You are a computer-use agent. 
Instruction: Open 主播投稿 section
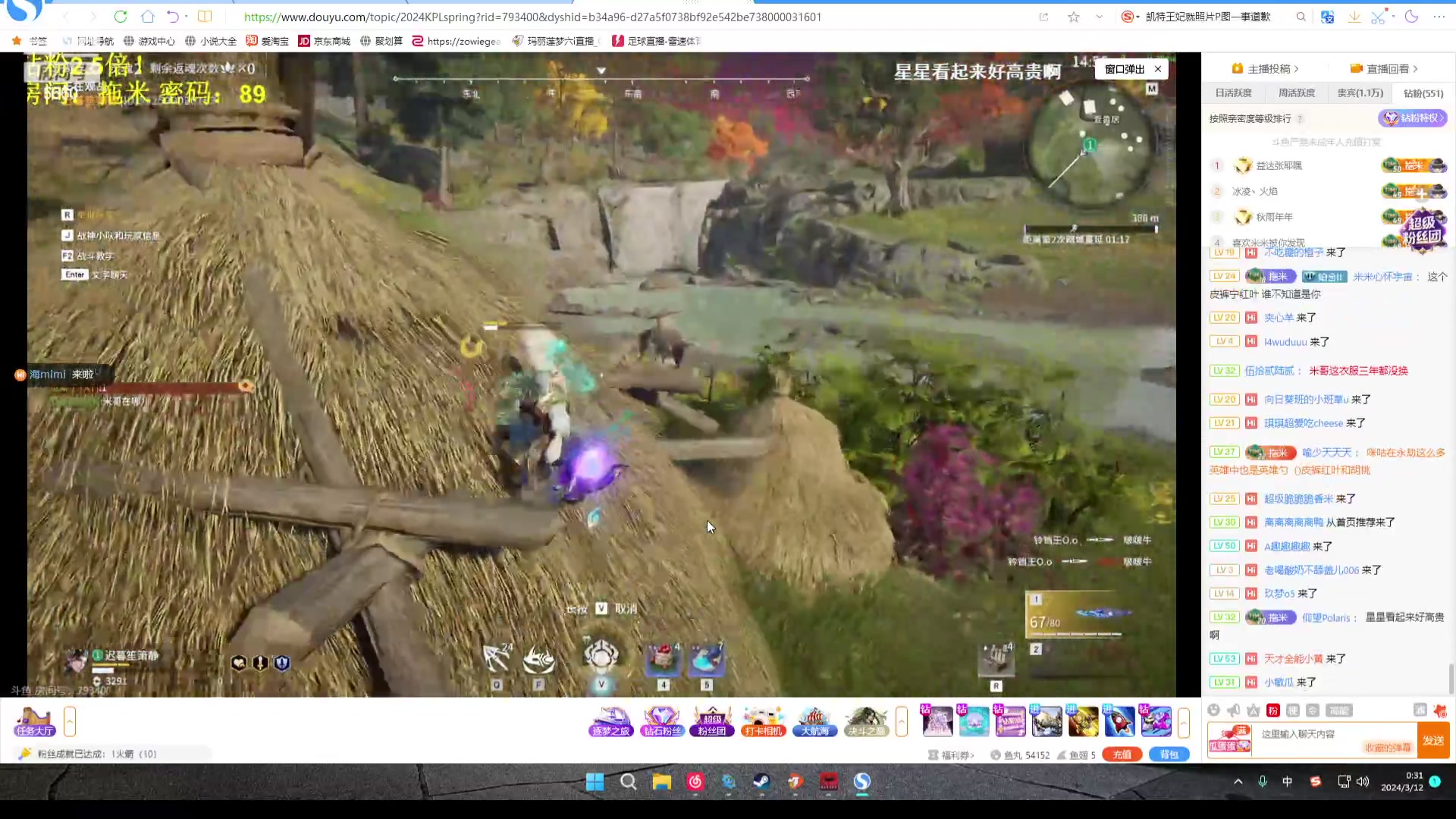(1266, 68)
